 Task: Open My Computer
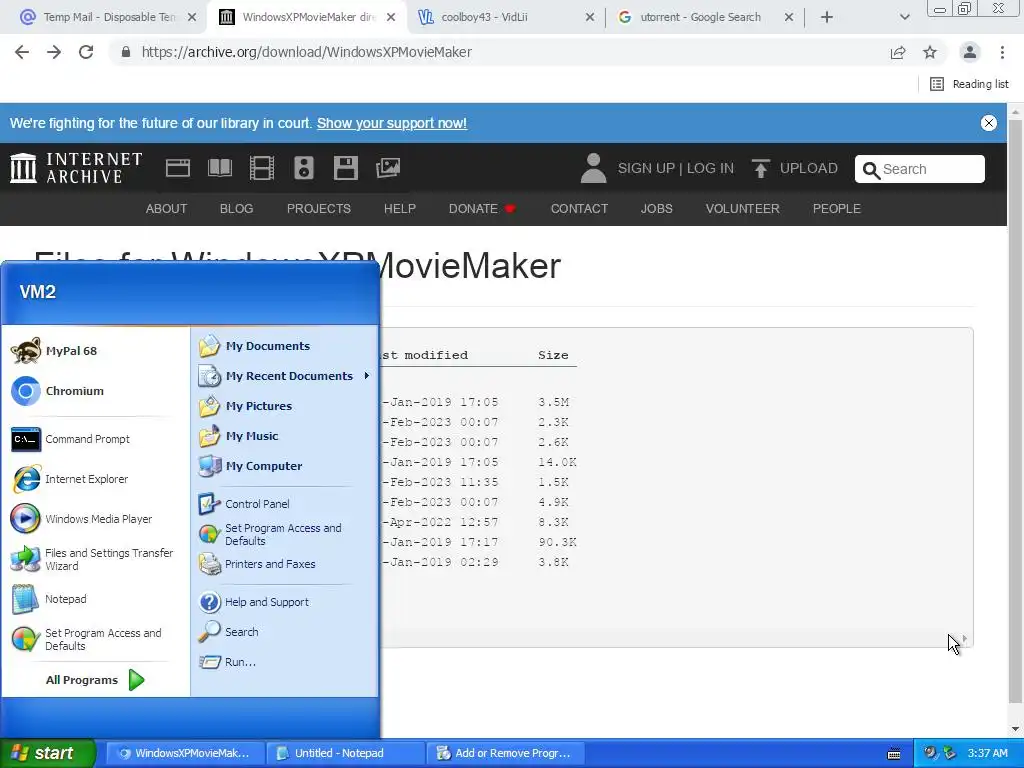(251, 466)
